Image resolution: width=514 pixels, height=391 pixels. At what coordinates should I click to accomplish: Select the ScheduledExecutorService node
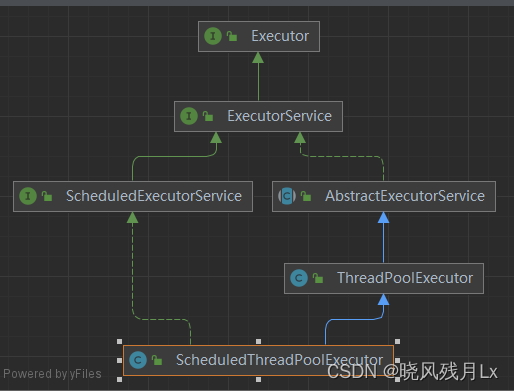tap(133, 196)
